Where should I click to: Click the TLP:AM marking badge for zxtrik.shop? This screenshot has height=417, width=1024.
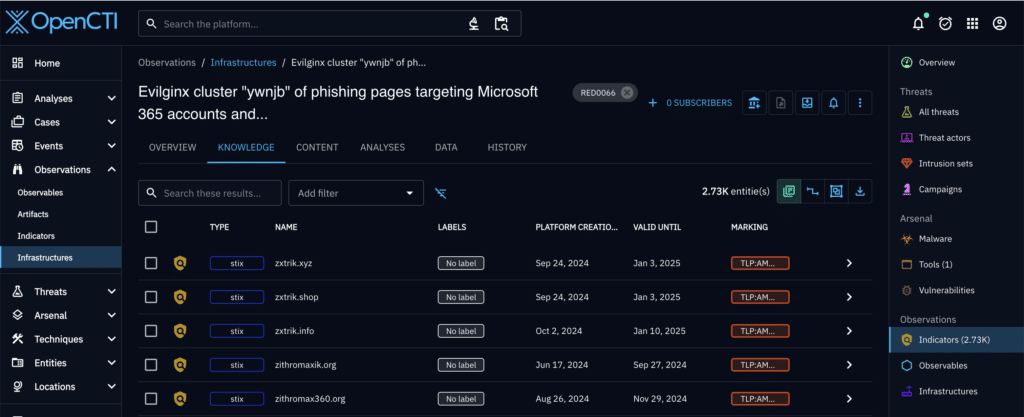[x=760, y=297]
